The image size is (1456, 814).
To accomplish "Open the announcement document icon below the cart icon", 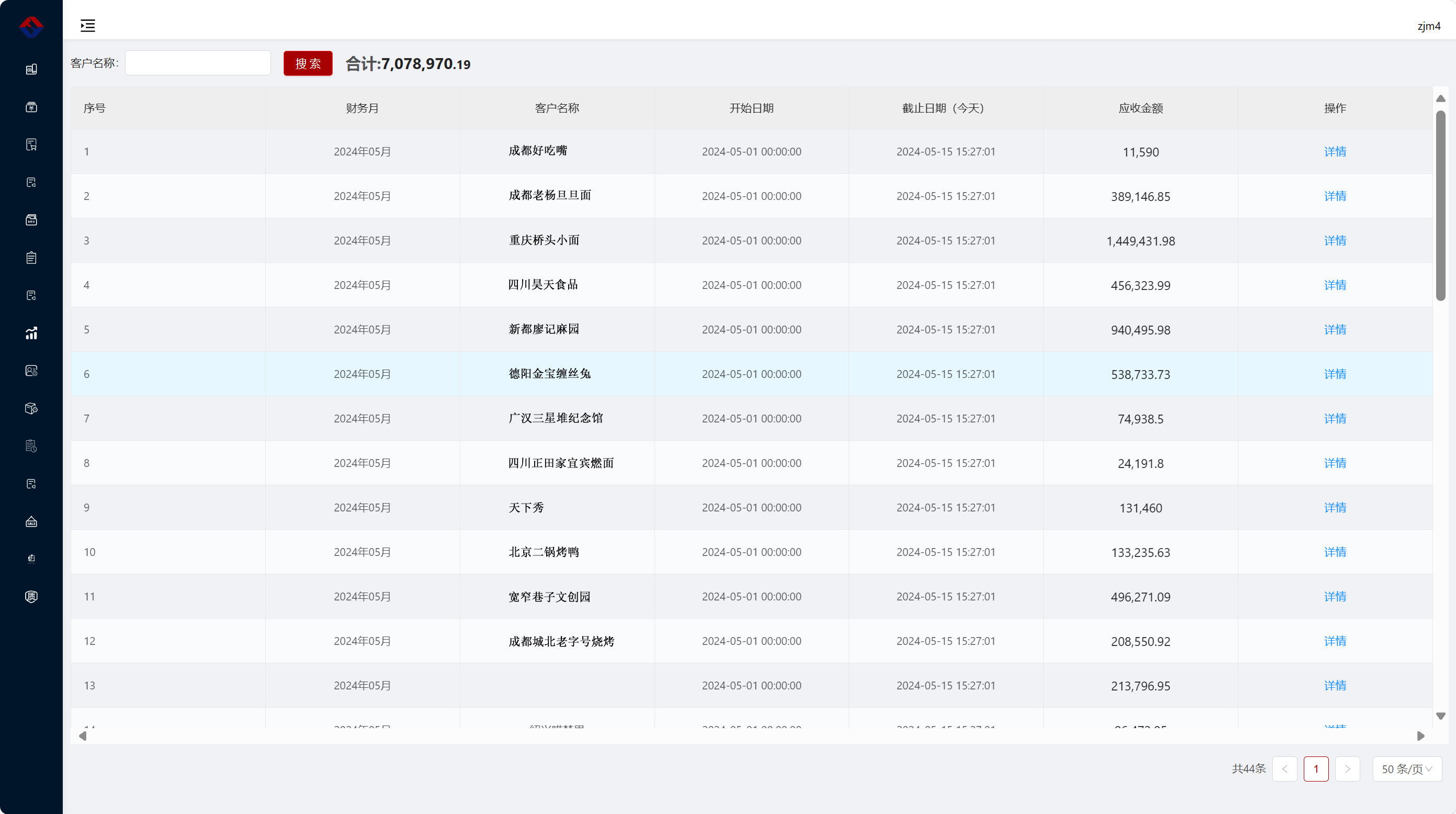I will [x=31, y=182].
